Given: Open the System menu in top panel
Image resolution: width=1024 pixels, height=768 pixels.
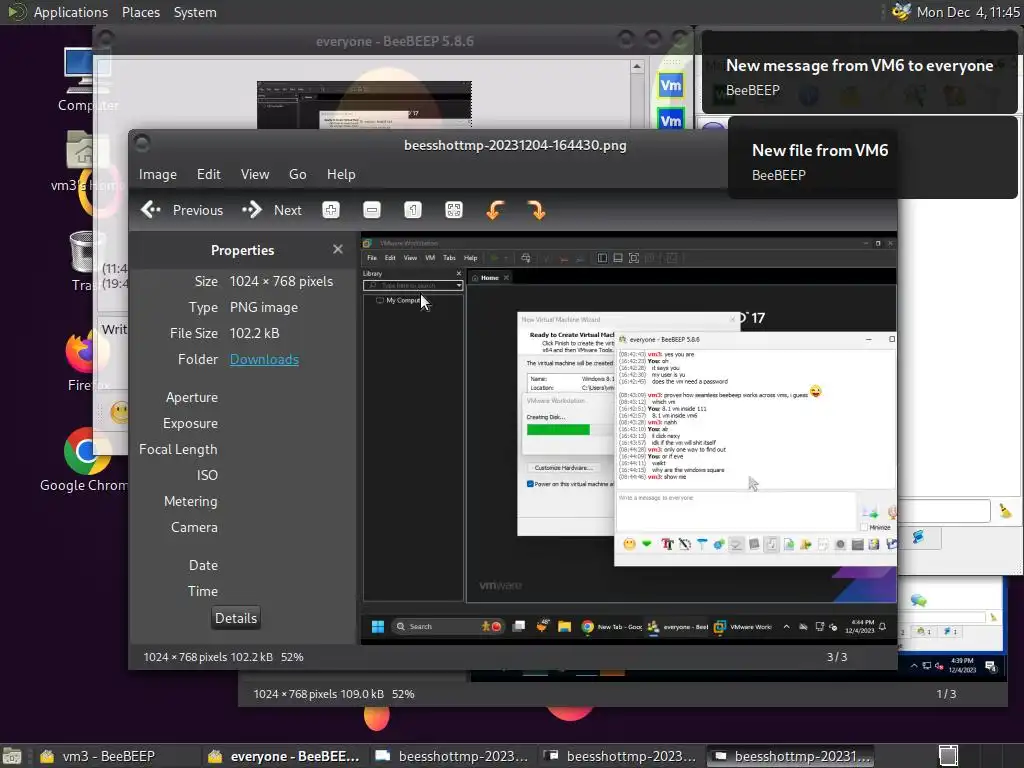Looking at the screenshot, I should [195, 12].
